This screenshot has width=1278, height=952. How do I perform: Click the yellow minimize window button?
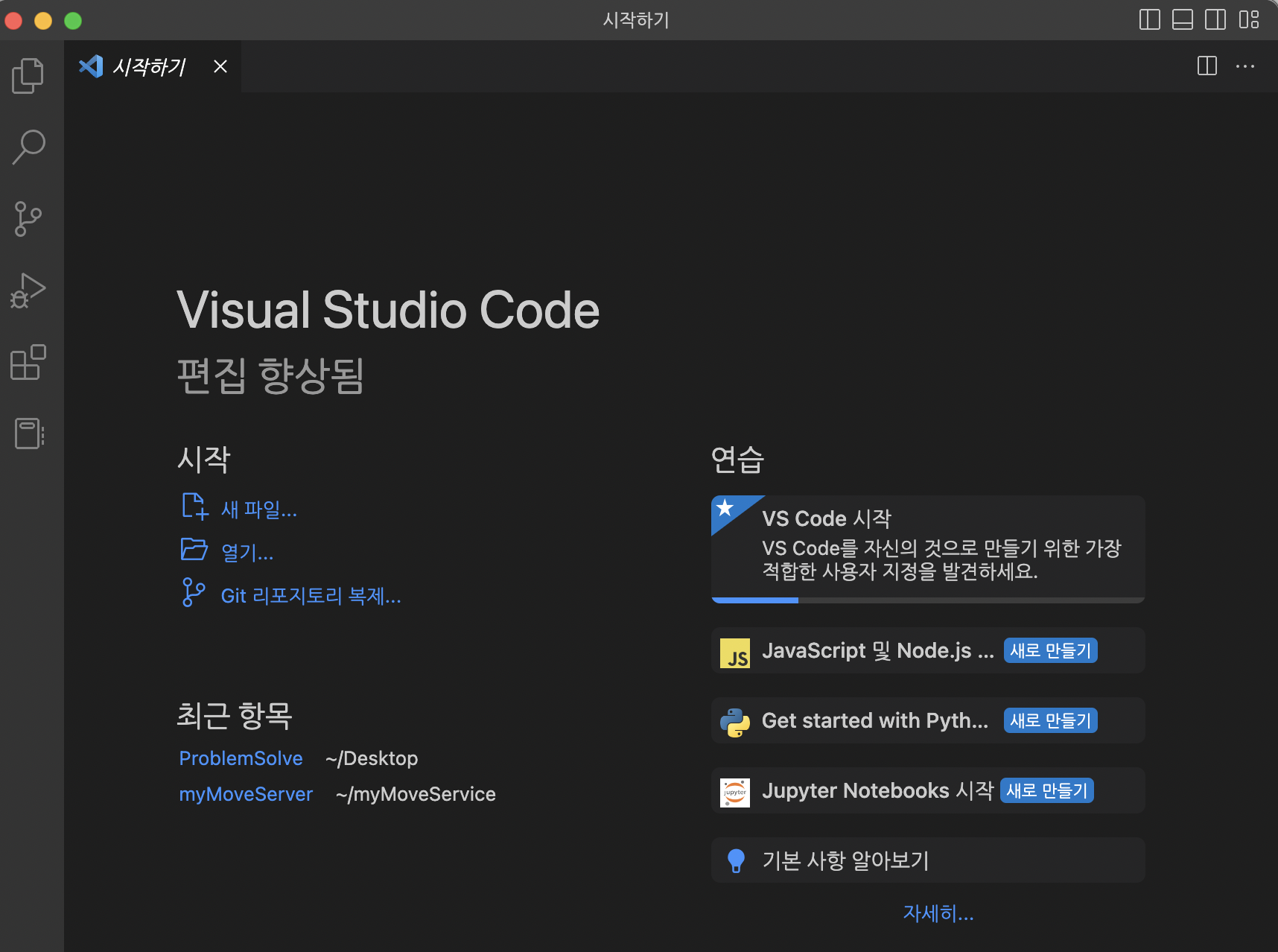point(43,20)
